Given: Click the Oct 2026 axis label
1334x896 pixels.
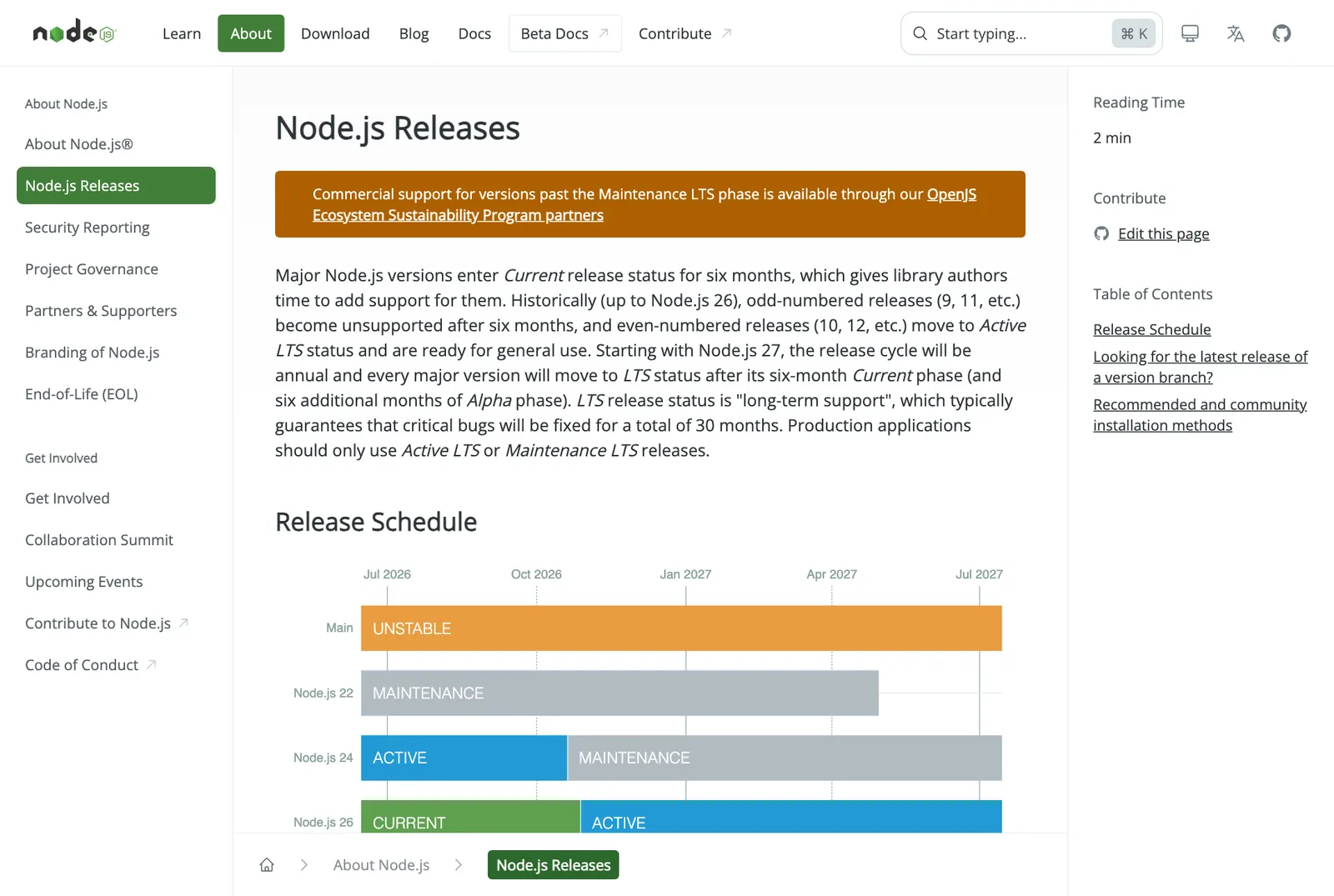Looking at the screenshot, I should tap(536, 574).
